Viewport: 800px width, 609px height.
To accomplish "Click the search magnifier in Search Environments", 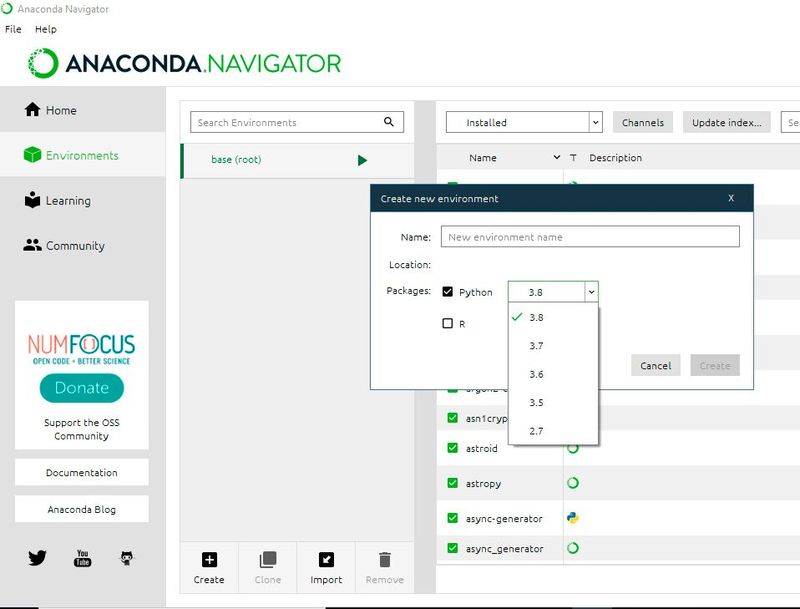I will [x=389, y=122].
